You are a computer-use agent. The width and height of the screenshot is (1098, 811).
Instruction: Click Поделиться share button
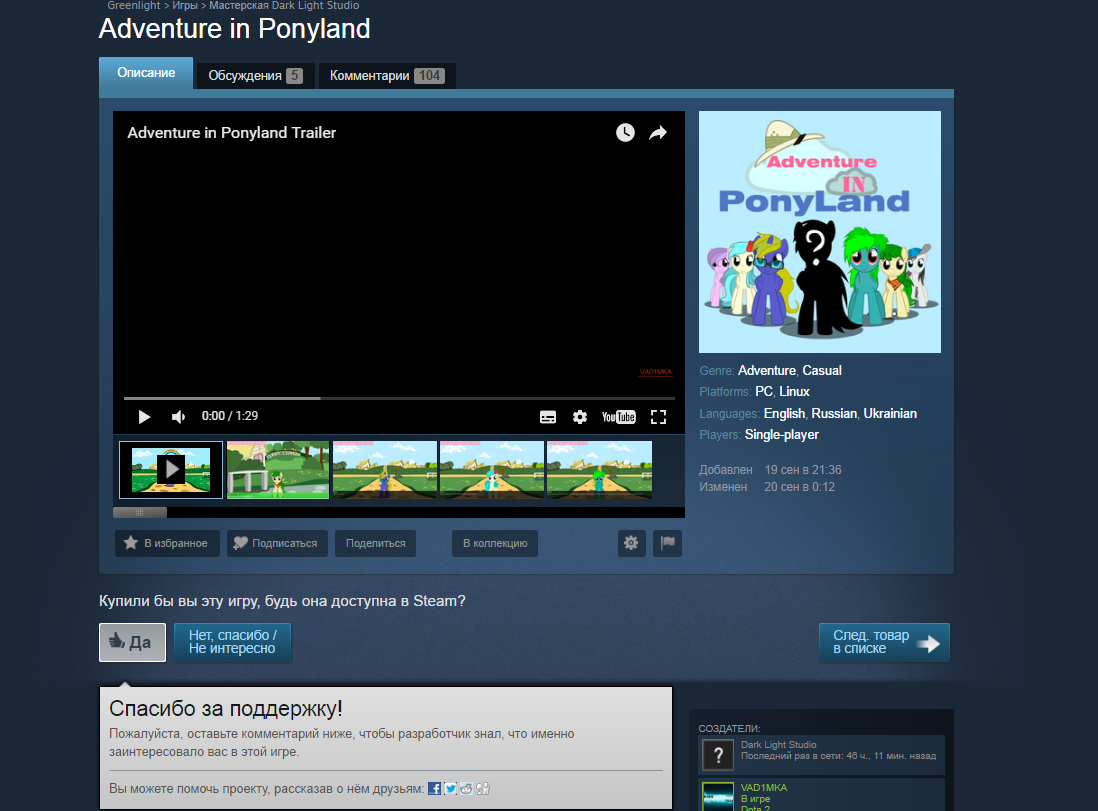click(x=375, y=543)
